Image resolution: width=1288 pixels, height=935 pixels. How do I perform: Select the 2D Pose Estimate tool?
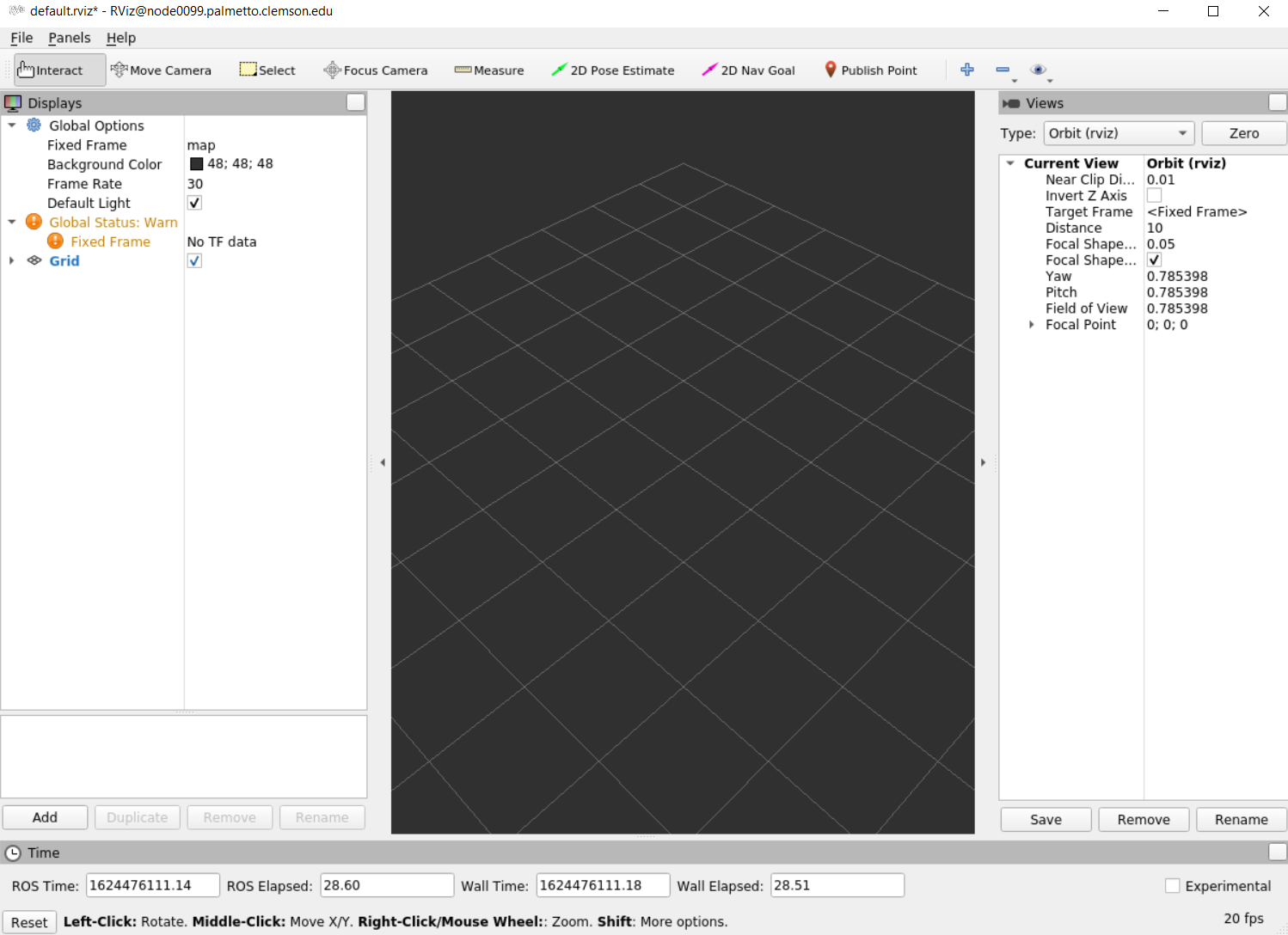click(613, 70)
